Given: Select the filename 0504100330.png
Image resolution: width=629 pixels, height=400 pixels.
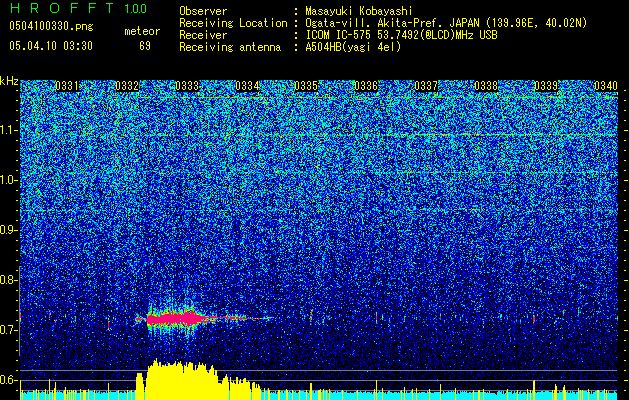Looking at the screenshot, I should point(51,27).
